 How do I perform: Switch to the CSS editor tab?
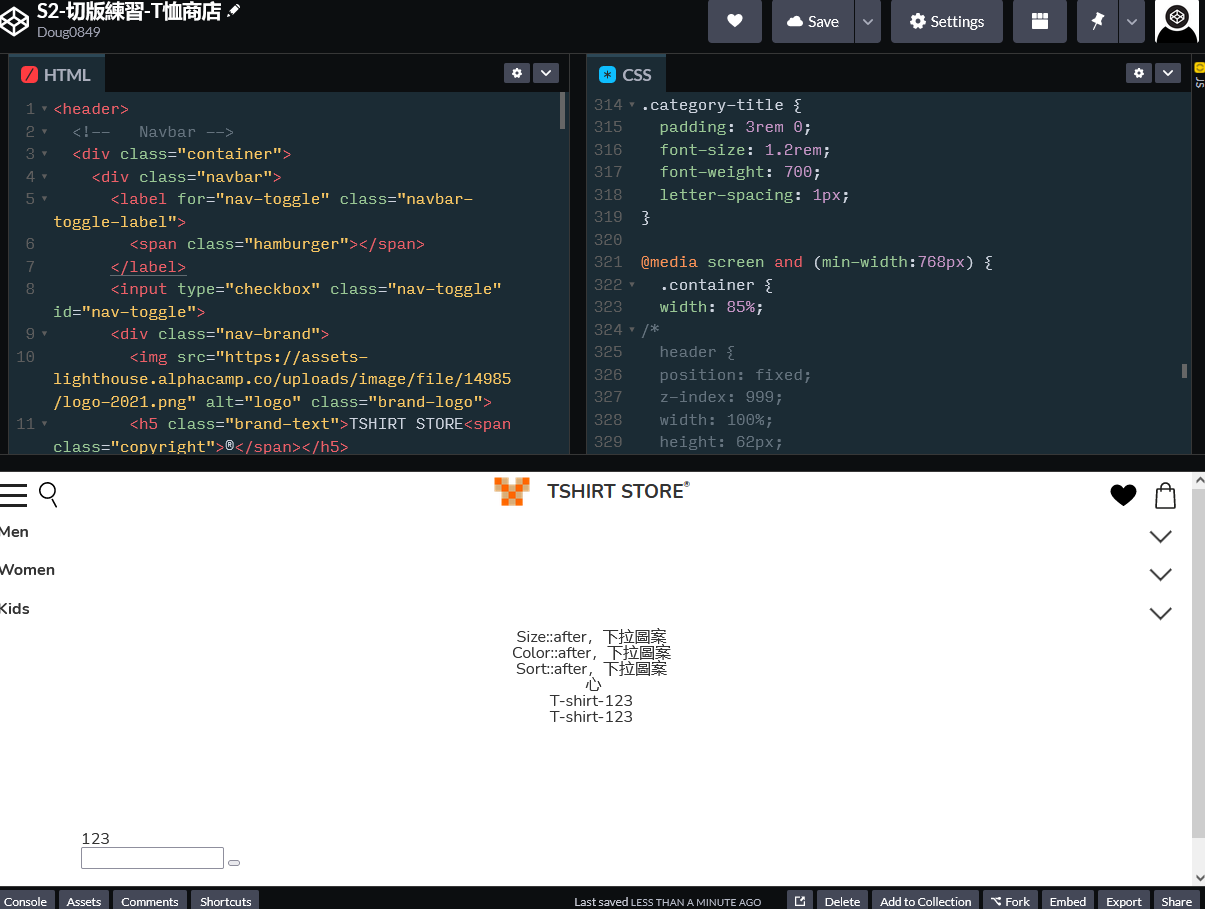(x=626, y=75)
